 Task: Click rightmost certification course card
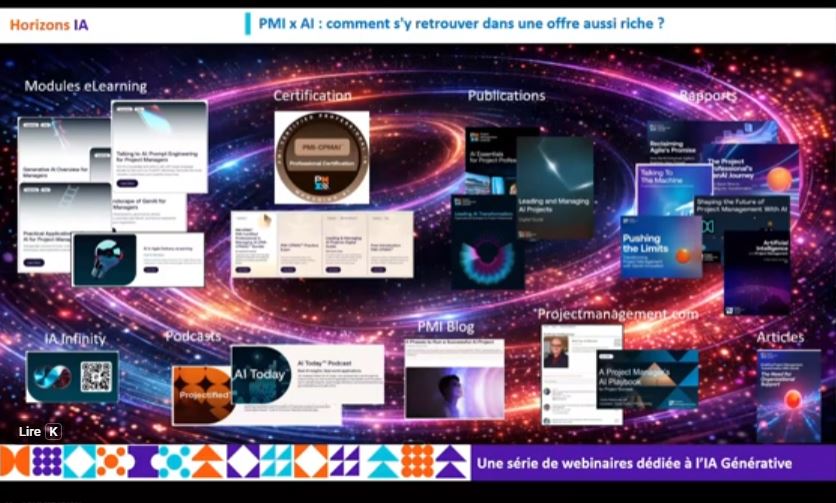[x=390, y=244]
